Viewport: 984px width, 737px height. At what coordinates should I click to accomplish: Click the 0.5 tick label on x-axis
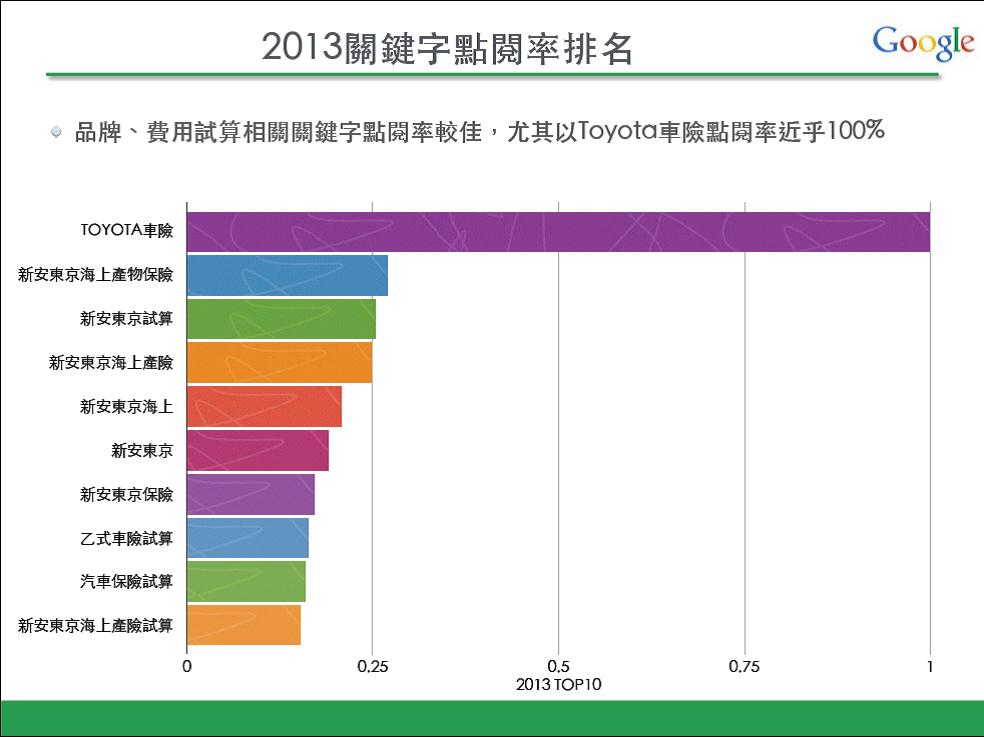click(x=559, y=666)
